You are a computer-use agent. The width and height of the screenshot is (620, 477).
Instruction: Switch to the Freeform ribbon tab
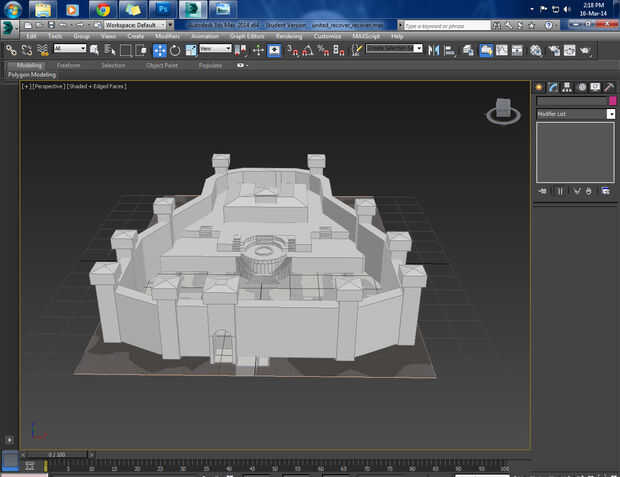pyautogui.click(x=69, y=65)
